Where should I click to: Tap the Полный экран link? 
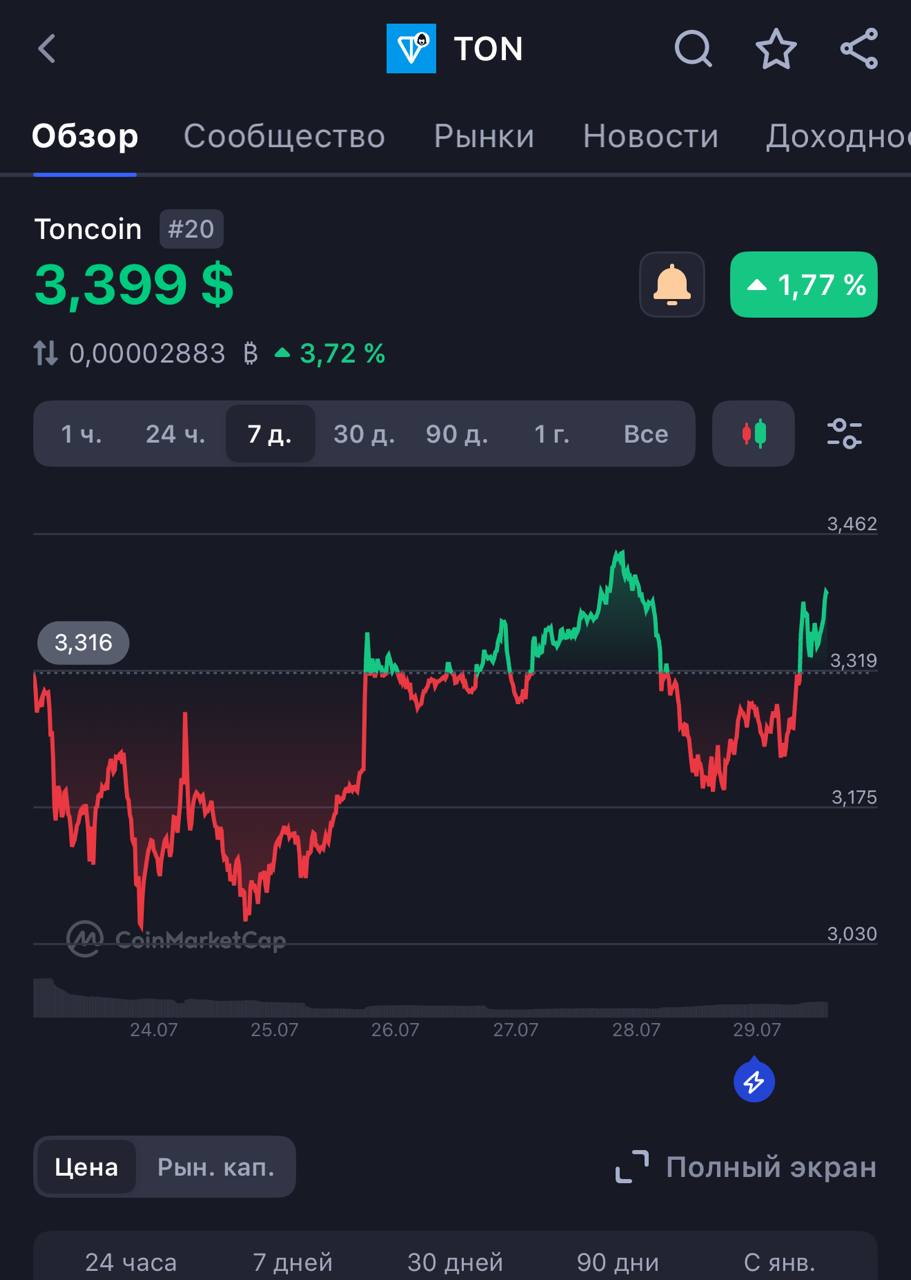tap(771, 1167)
